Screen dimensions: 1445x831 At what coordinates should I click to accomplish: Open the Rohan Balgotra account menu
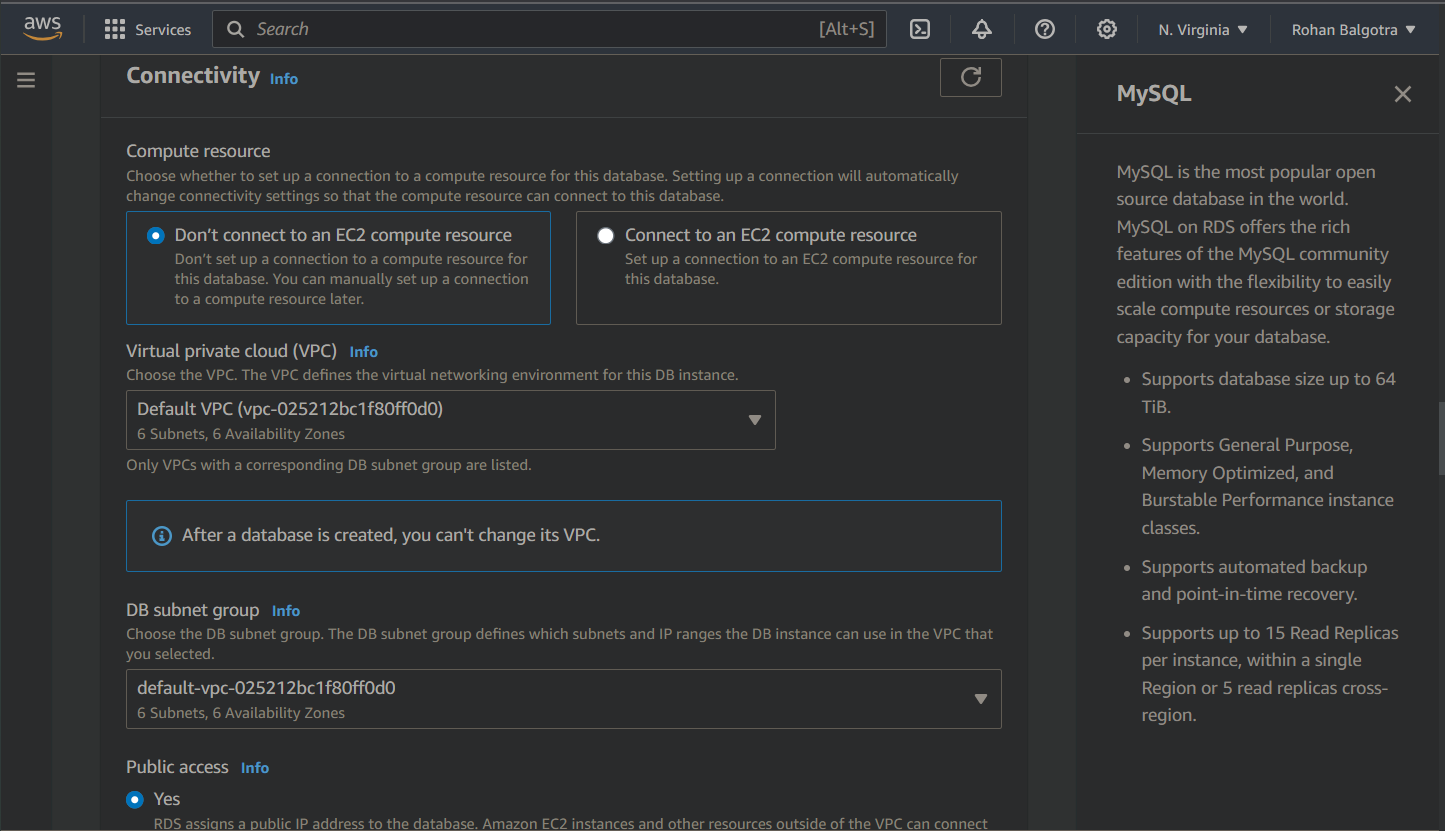click(1354, 30)
